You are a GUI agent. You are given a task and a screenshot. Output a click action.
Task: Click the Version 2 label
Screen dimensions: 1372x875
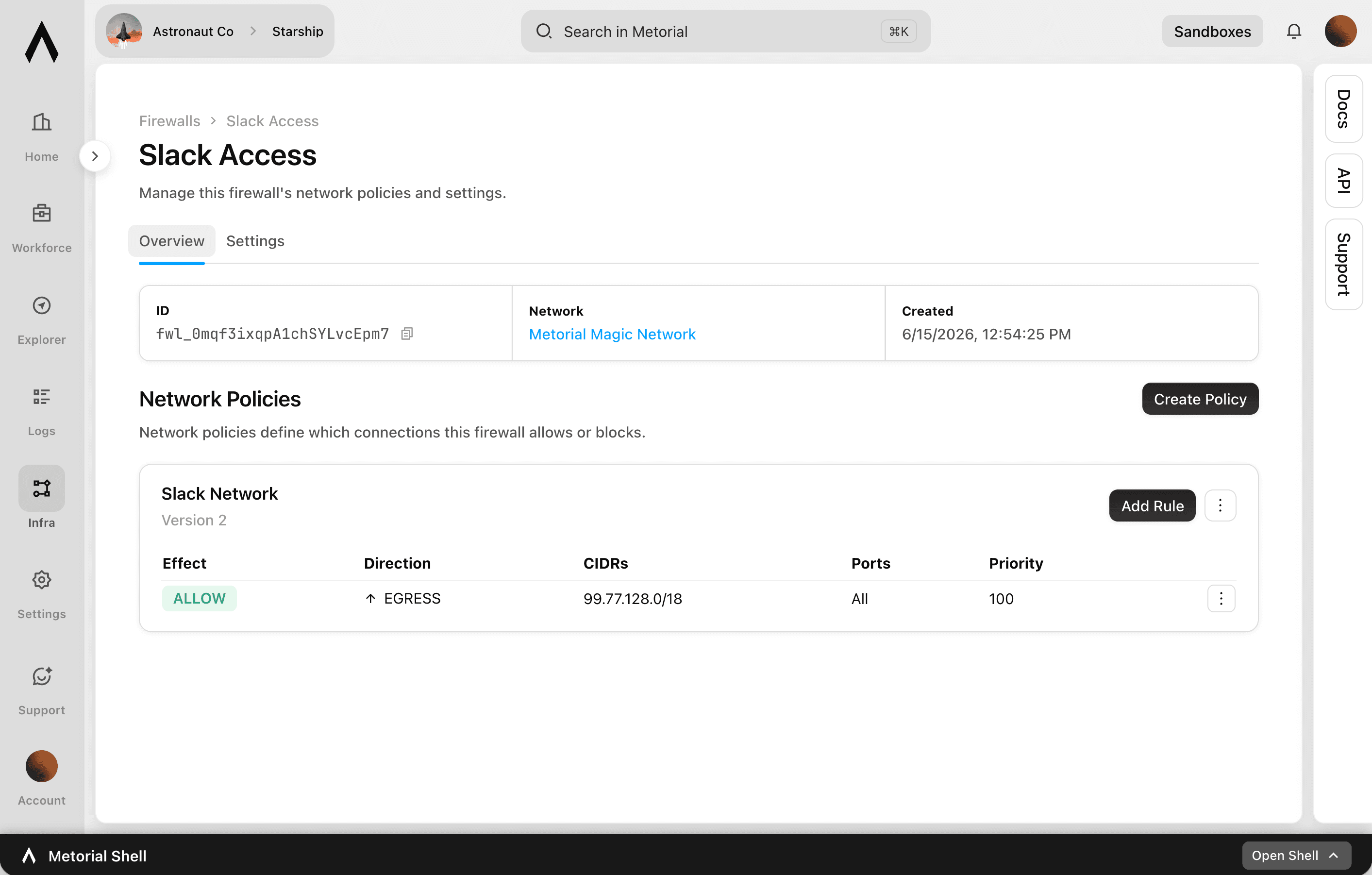point(194,520)
